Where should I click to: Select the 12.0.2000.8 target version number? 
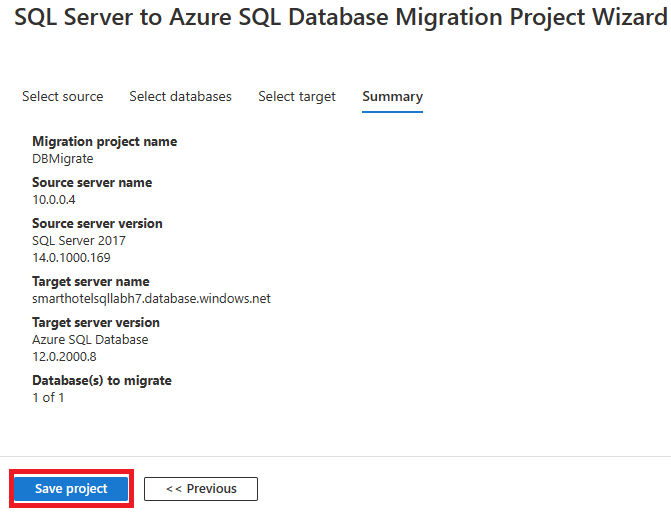tap(65, 357)
